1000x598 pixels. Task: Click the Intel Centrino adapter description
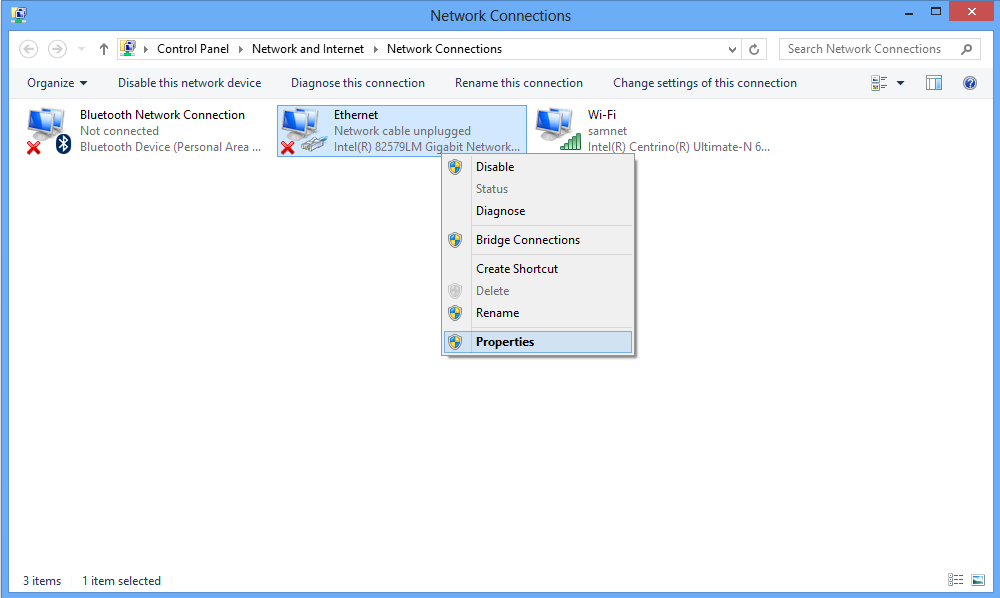pyautogui.click(x=679, y=147)
